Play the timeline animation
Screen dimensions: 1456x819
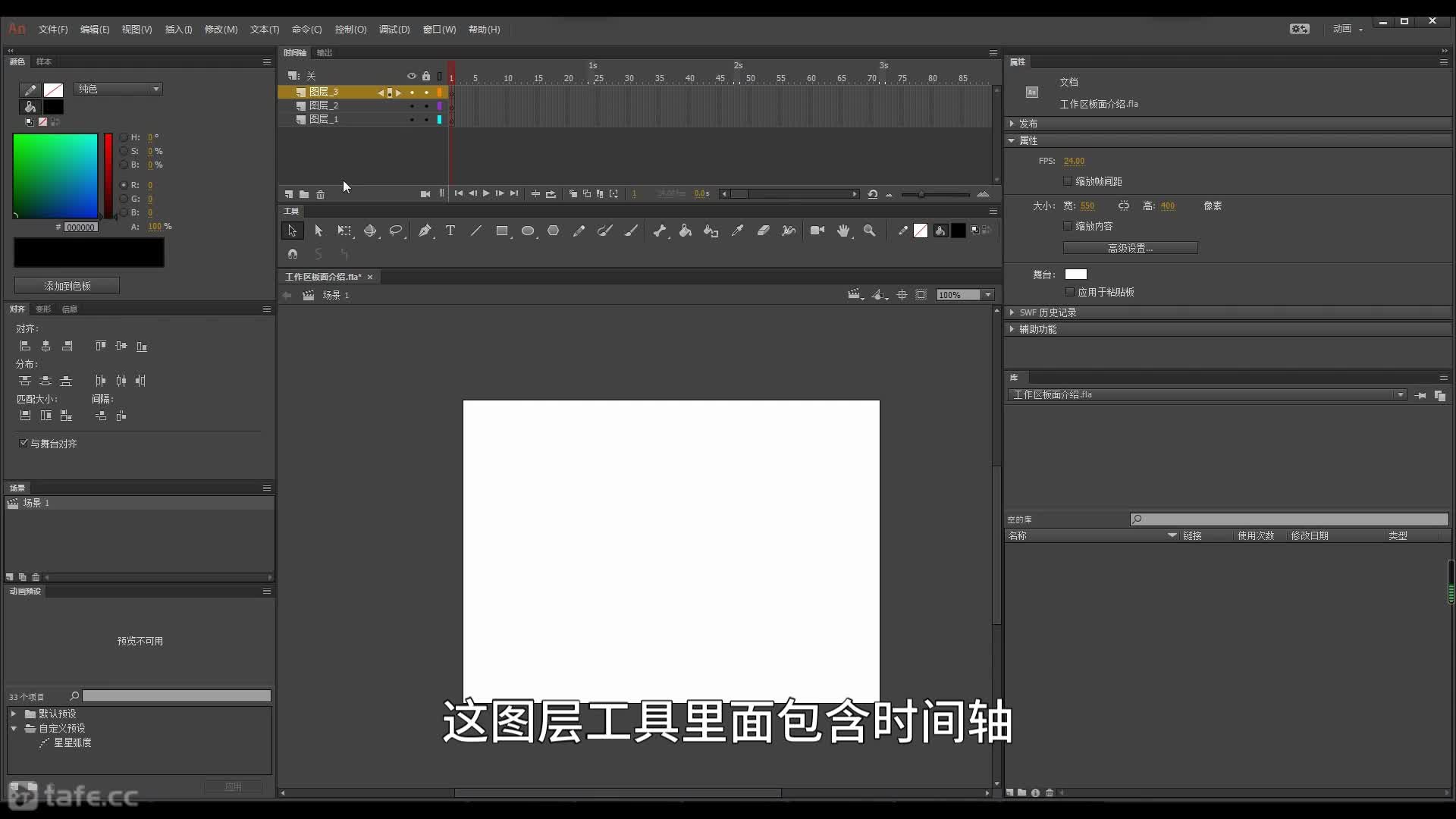[x=486, y=193]
